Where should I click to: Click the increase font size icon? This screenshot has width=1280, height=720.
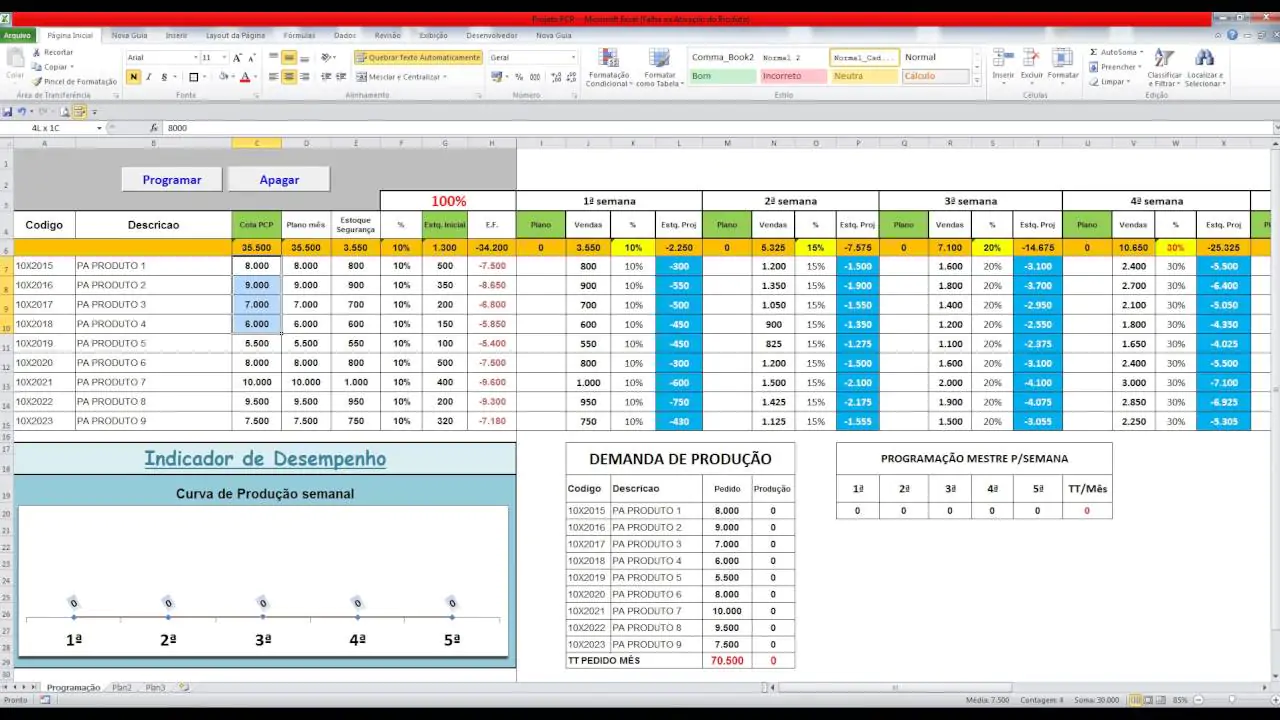[238, 58]
